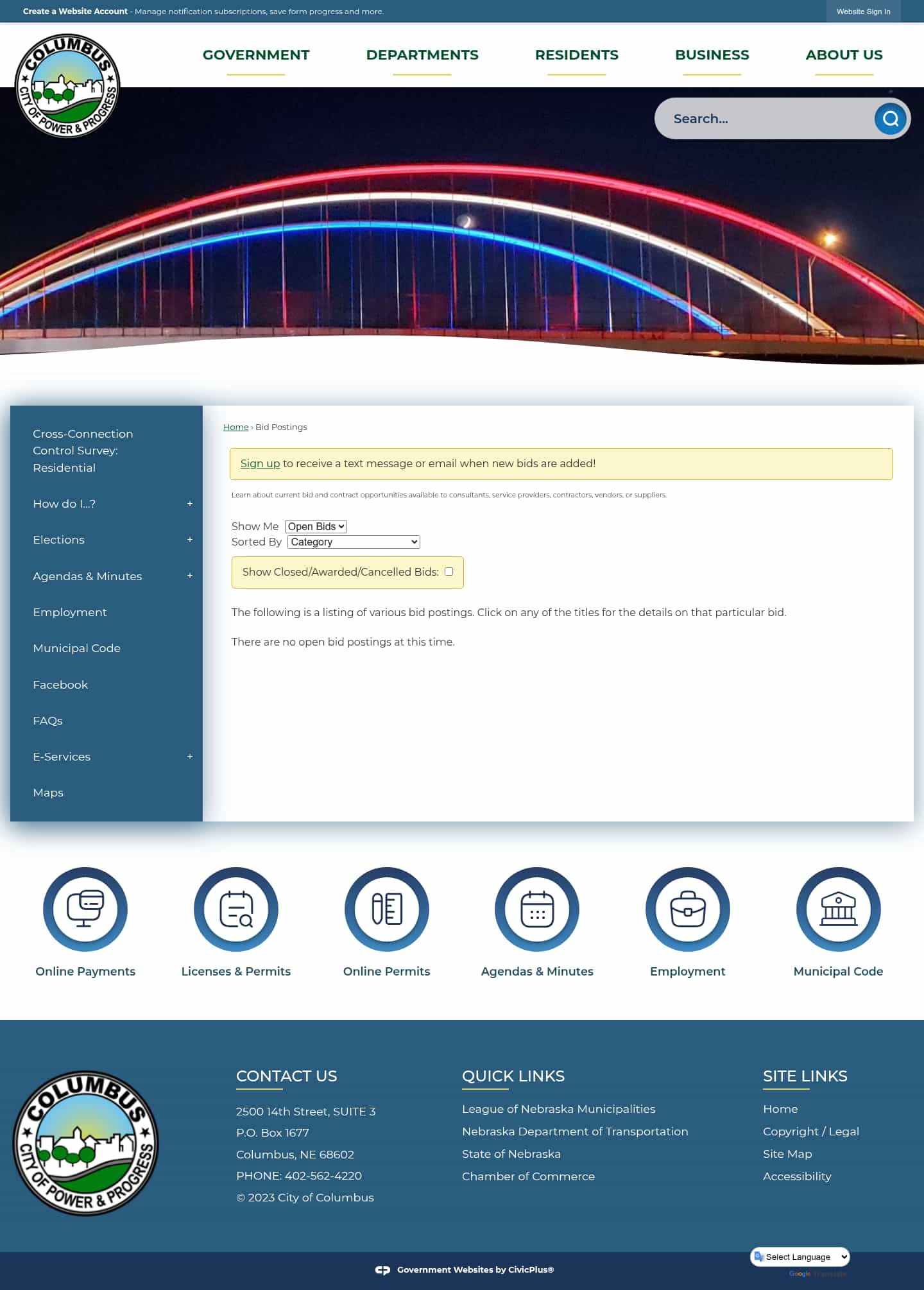
Task: Click the CONTACT US footer heading
Action: pyautogui.click(x=287, y=1076)
